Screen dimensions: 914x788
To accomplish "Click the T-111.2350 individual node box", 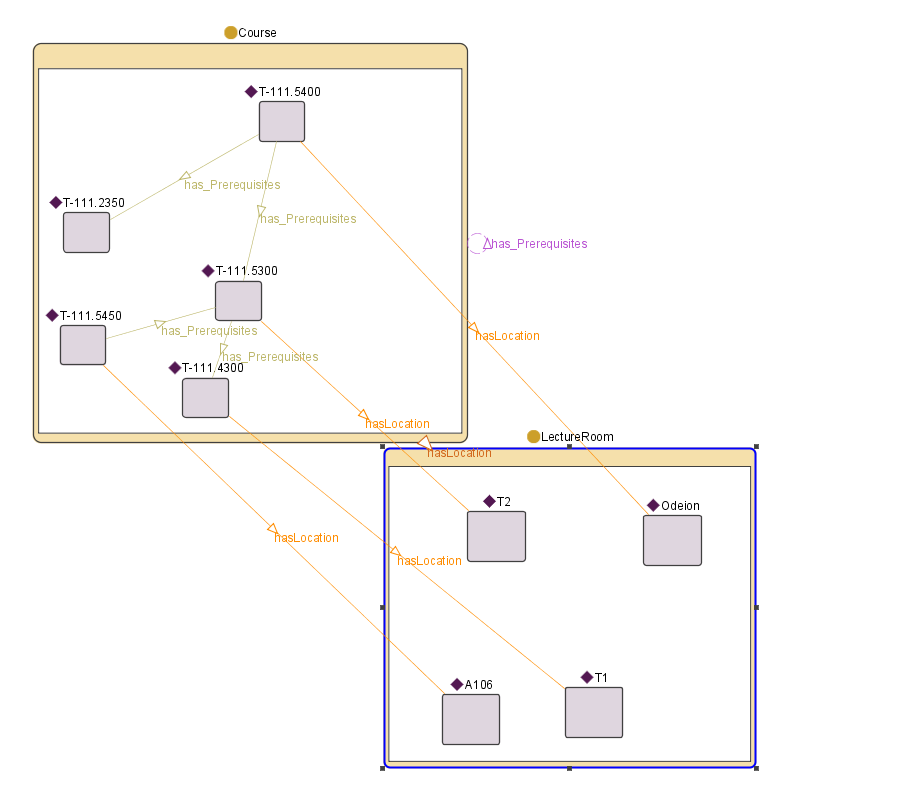I will (x=86, y=232).
